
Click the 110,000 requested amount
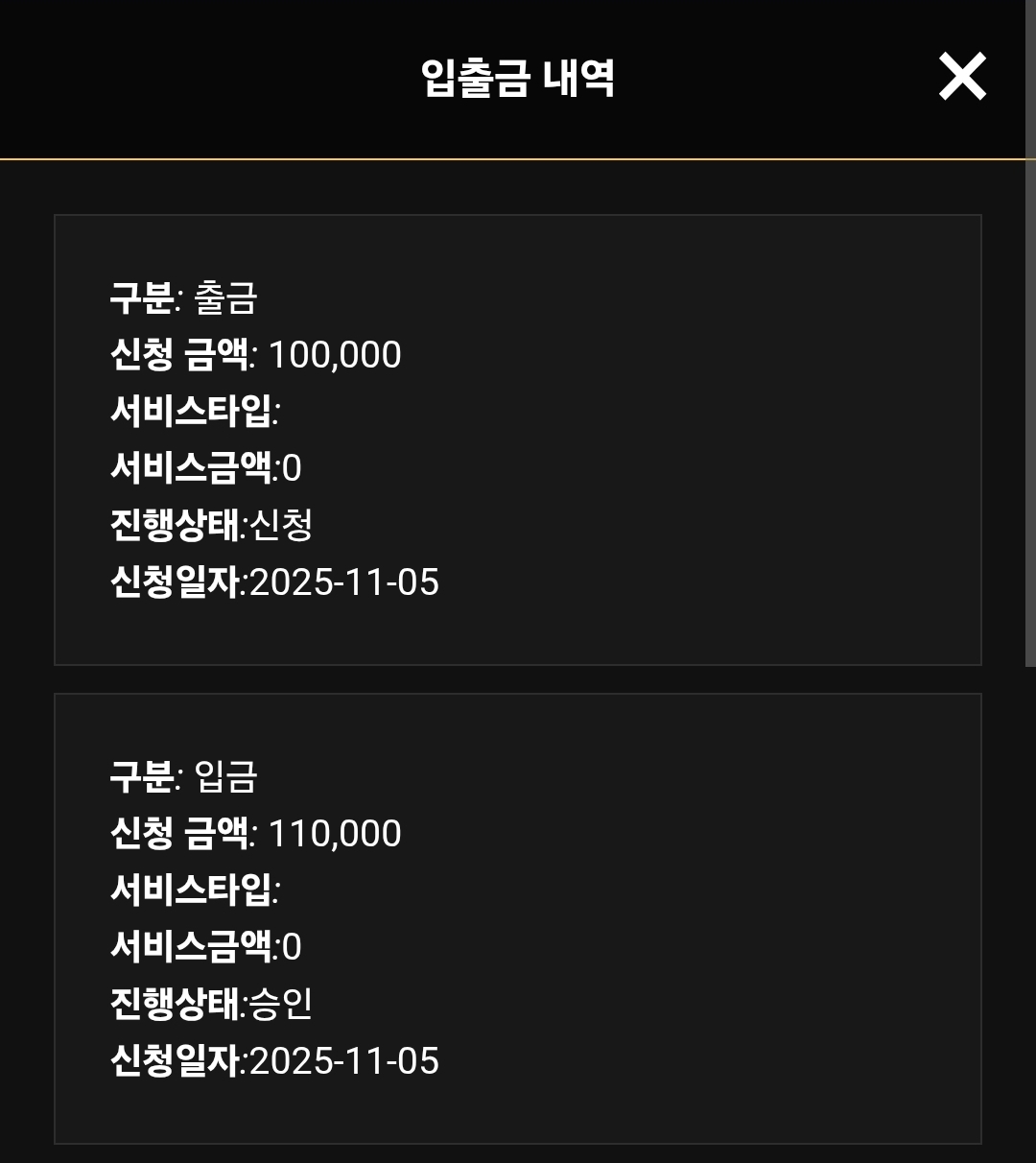pos(335,834)
